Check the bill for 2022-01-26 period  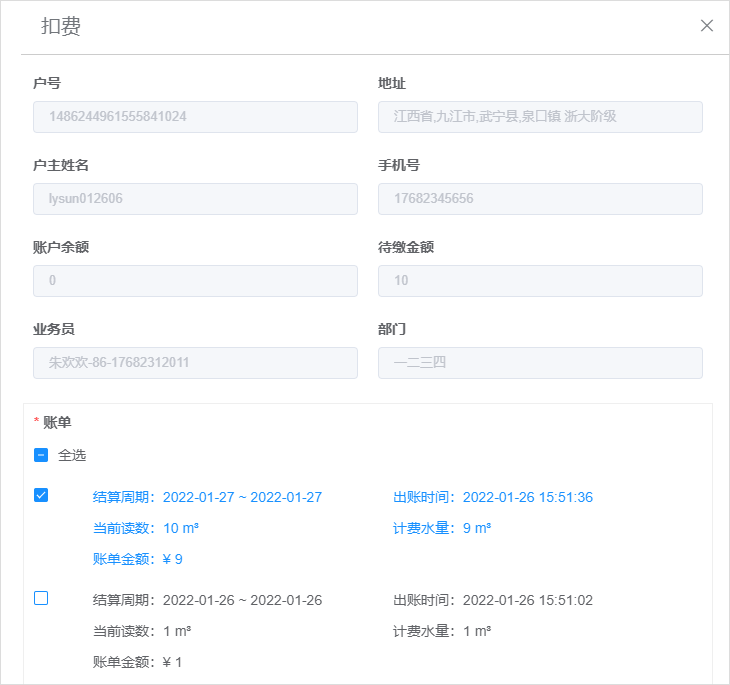[x=41, y=598]
